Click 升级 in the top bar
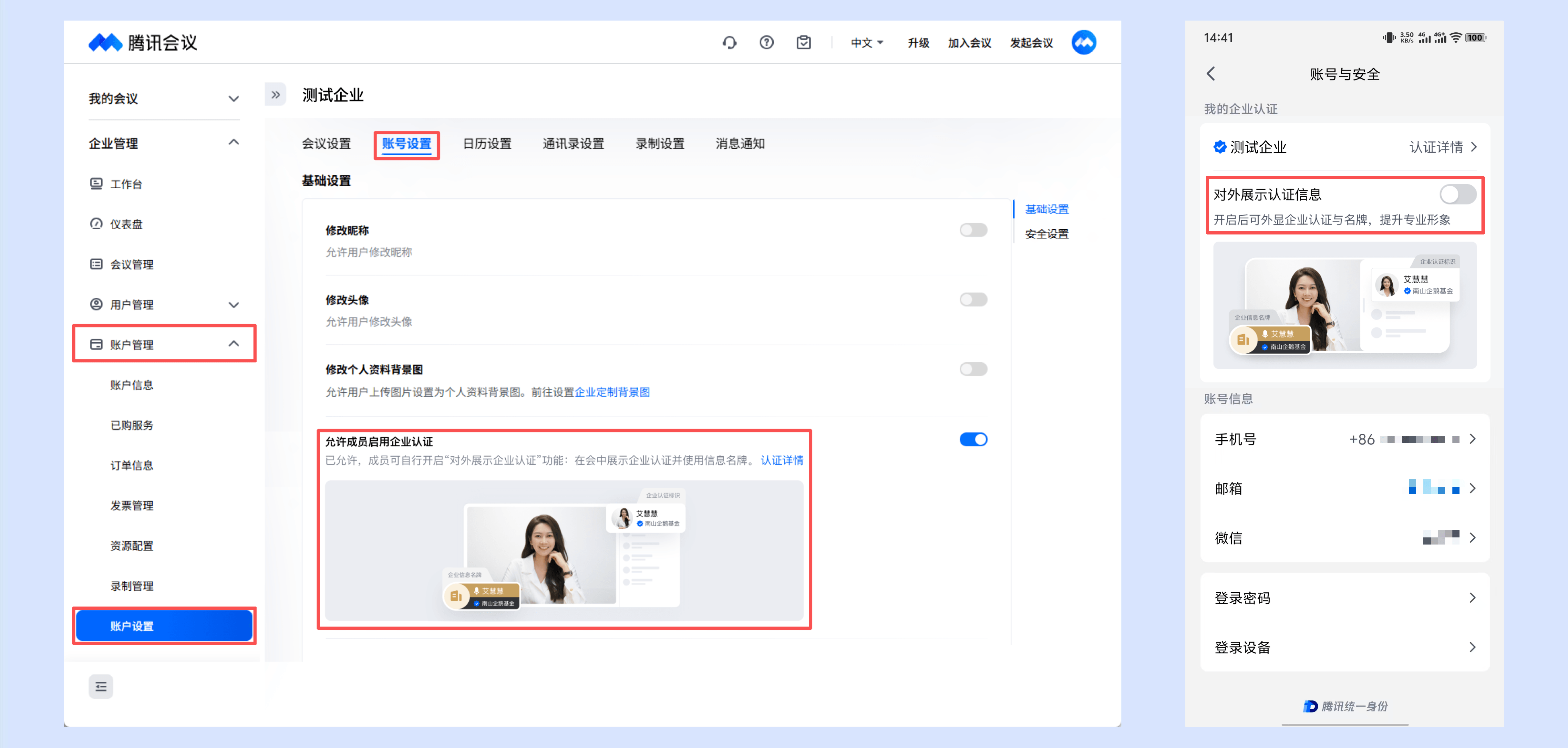The width and height of the screenshot is (1568, 748). (x=919, y=43)
